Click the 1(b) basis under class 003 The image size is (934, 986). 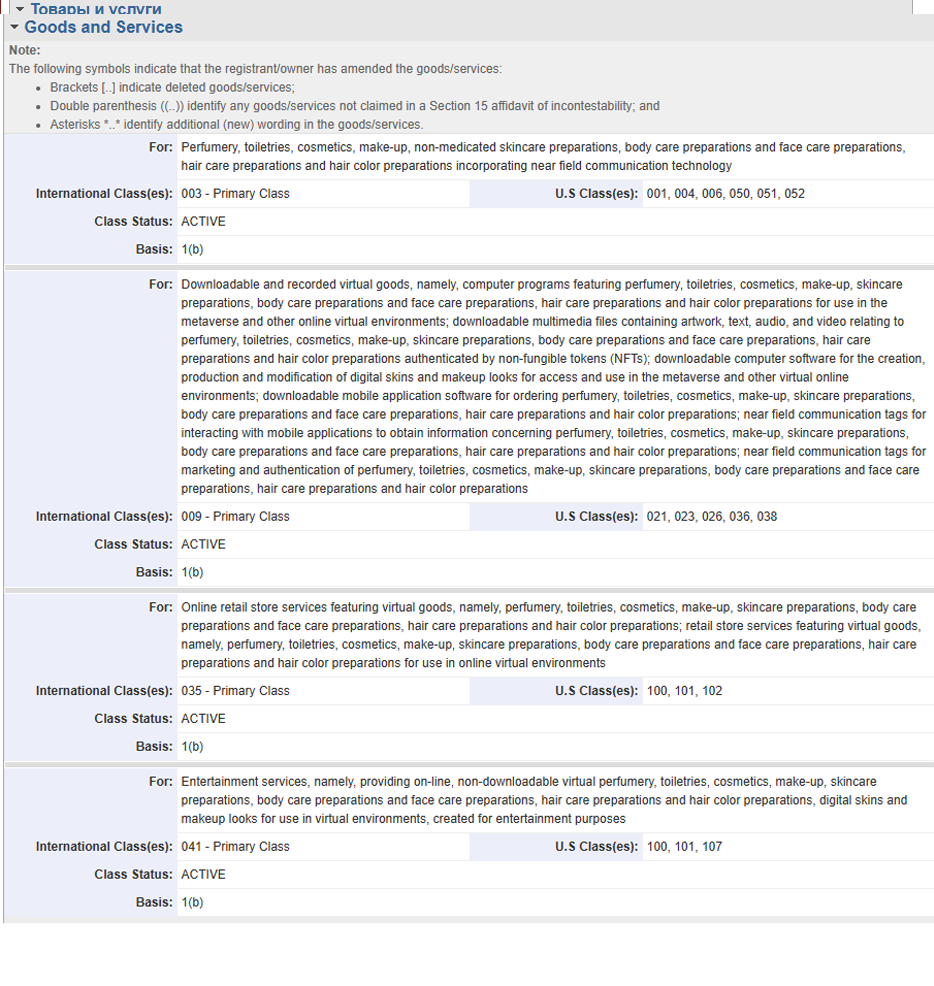pos(192,249)
